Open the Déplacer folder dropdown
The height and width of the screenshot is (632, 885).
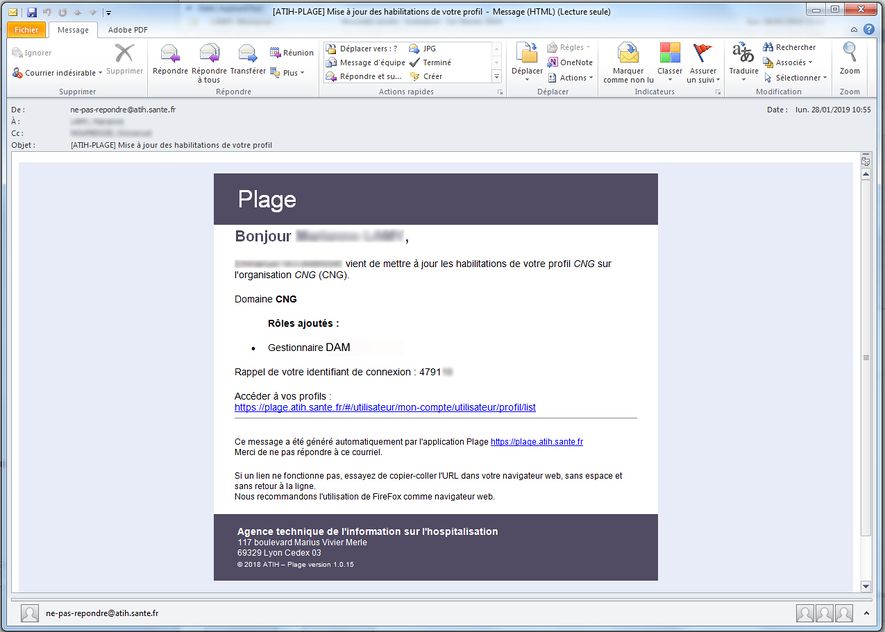click(x=527, y=63)
